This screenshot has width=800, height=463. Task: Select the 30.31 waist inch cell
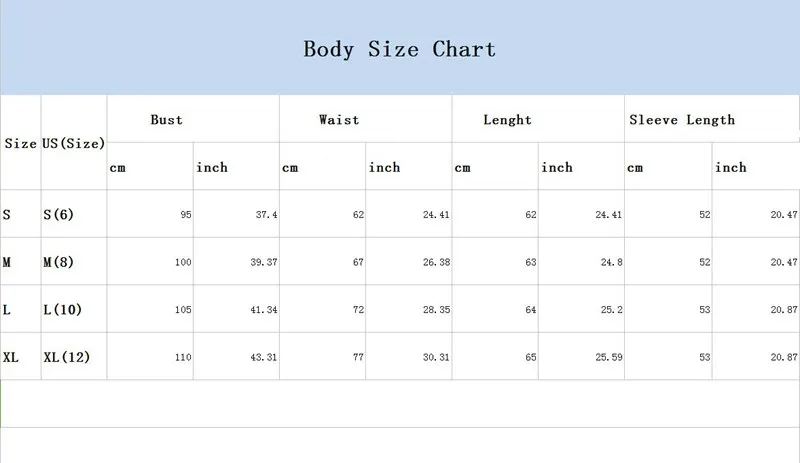409,356
